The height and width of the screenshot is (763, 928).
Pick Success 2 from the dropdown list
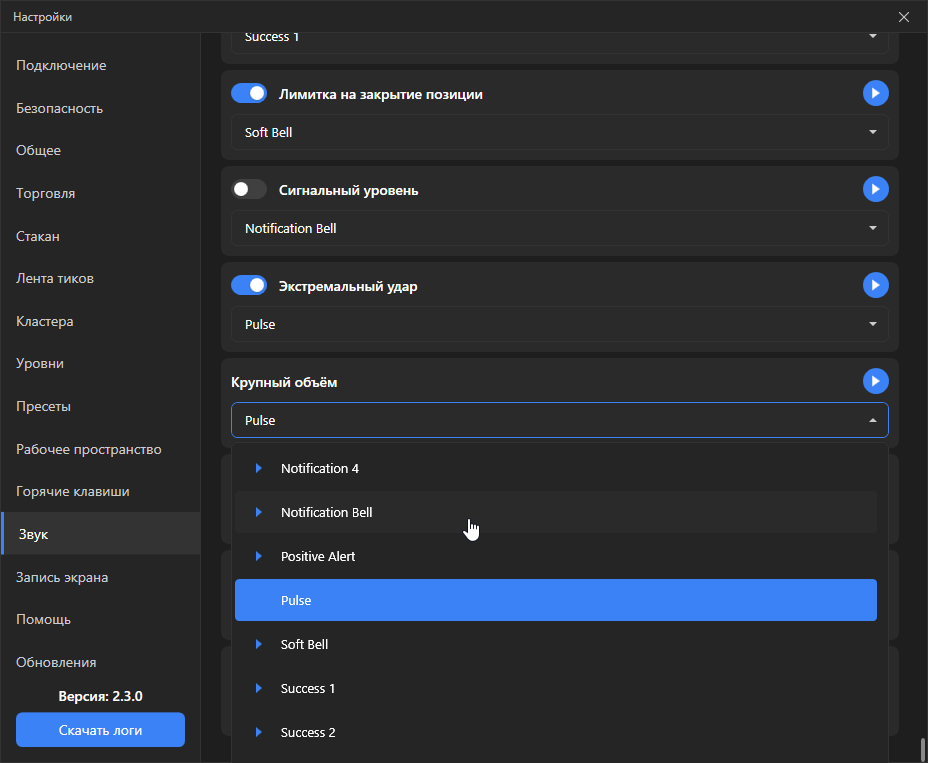click(556, 732)
